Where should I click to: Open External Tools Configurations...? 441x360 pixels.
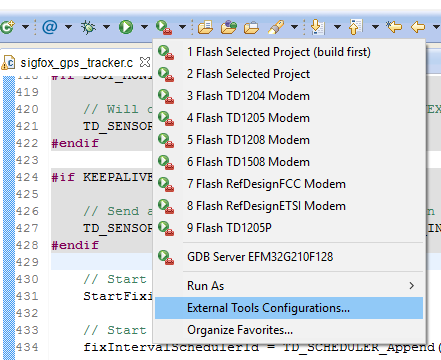tap(289, 308)
